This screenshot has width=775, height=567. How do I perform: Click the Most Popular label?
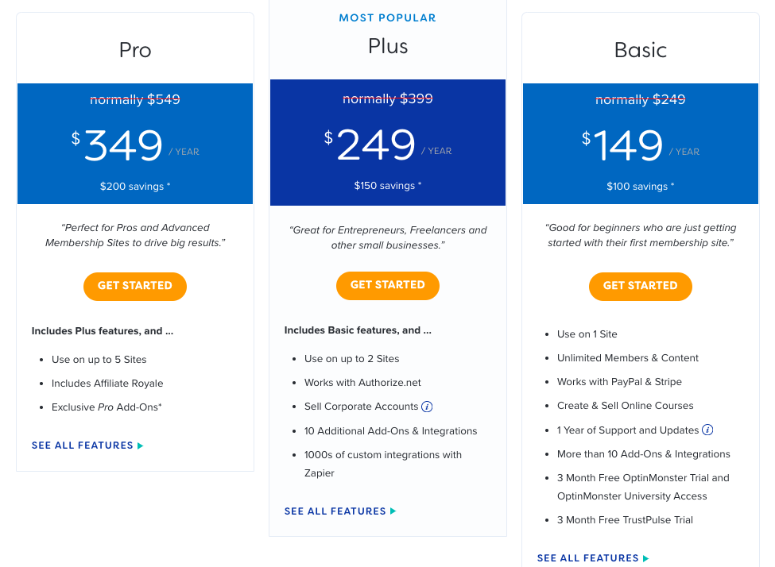pos(388,18)
